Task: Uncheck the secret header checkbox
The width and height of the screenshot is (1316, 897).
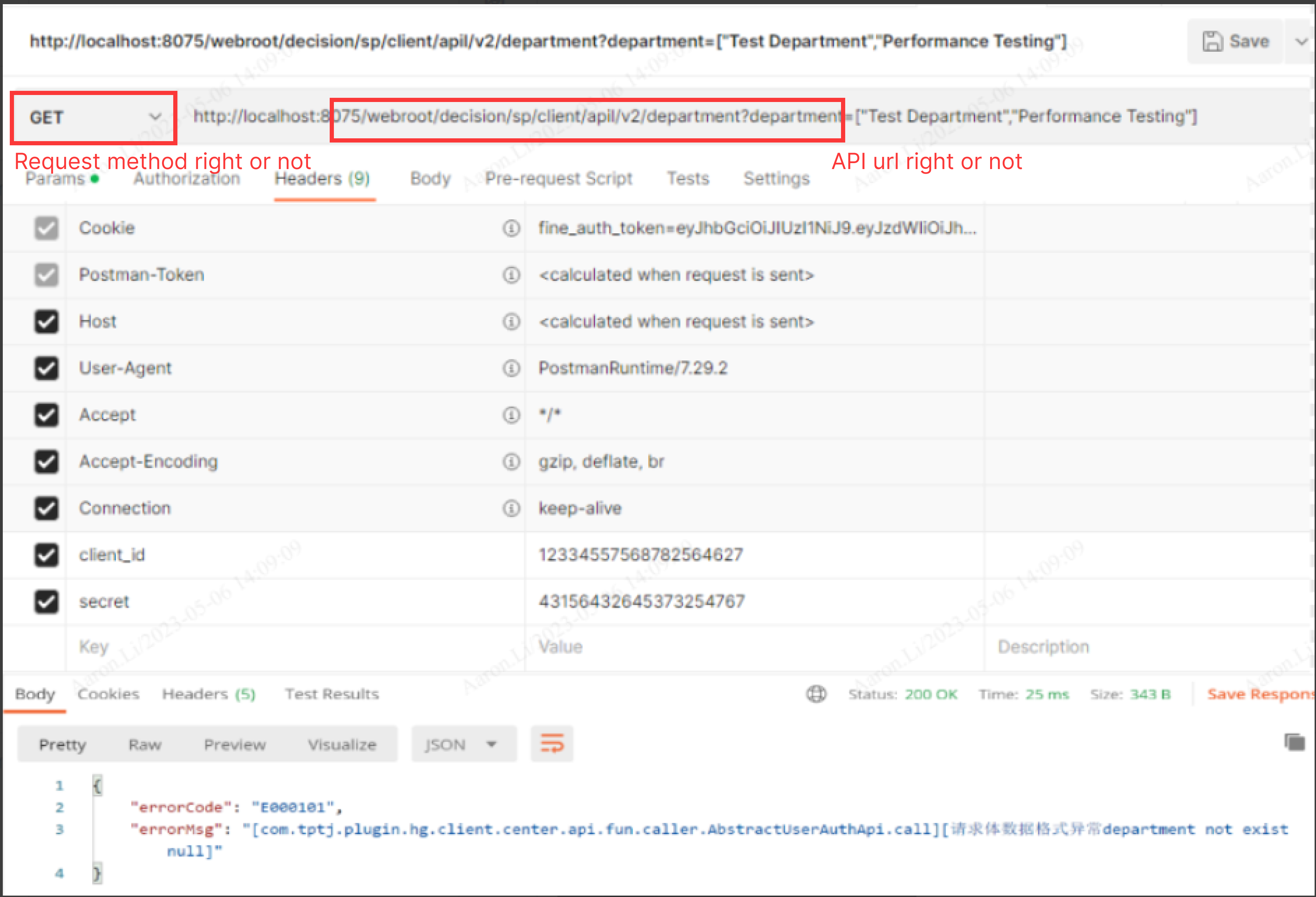Action: coord(46,602)
